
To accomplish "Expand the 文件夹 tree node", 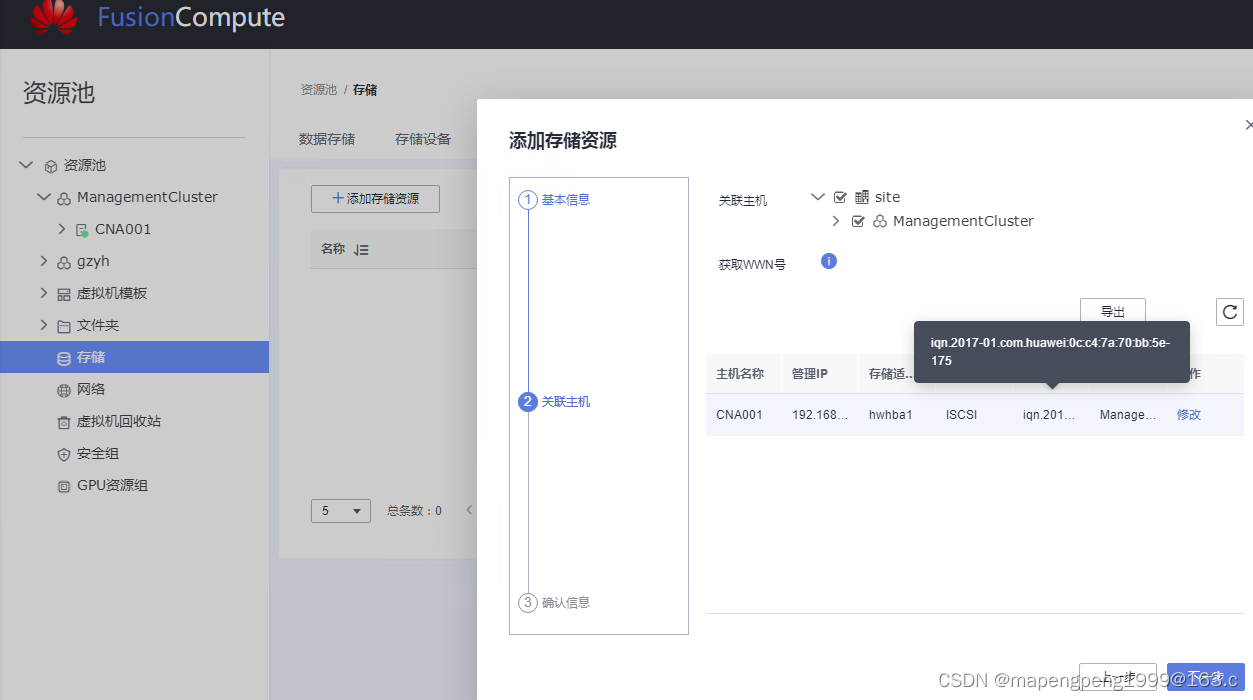I will click(44, 325).
